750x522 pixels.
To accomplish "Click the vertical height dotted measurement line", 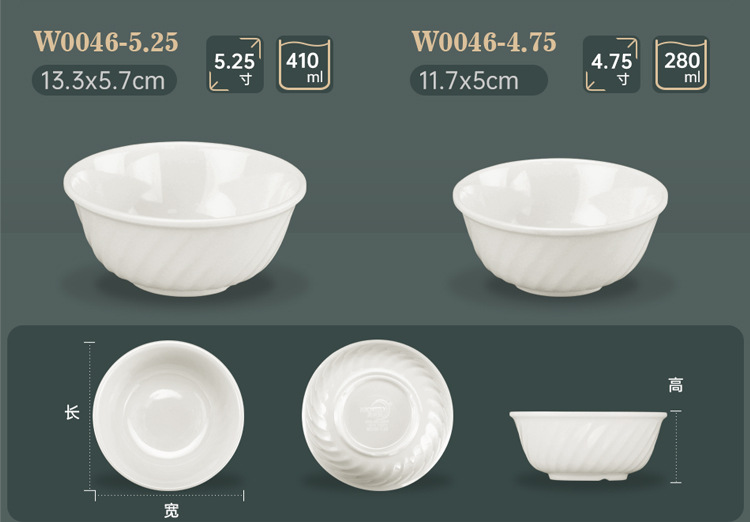I will pos(676,446).
